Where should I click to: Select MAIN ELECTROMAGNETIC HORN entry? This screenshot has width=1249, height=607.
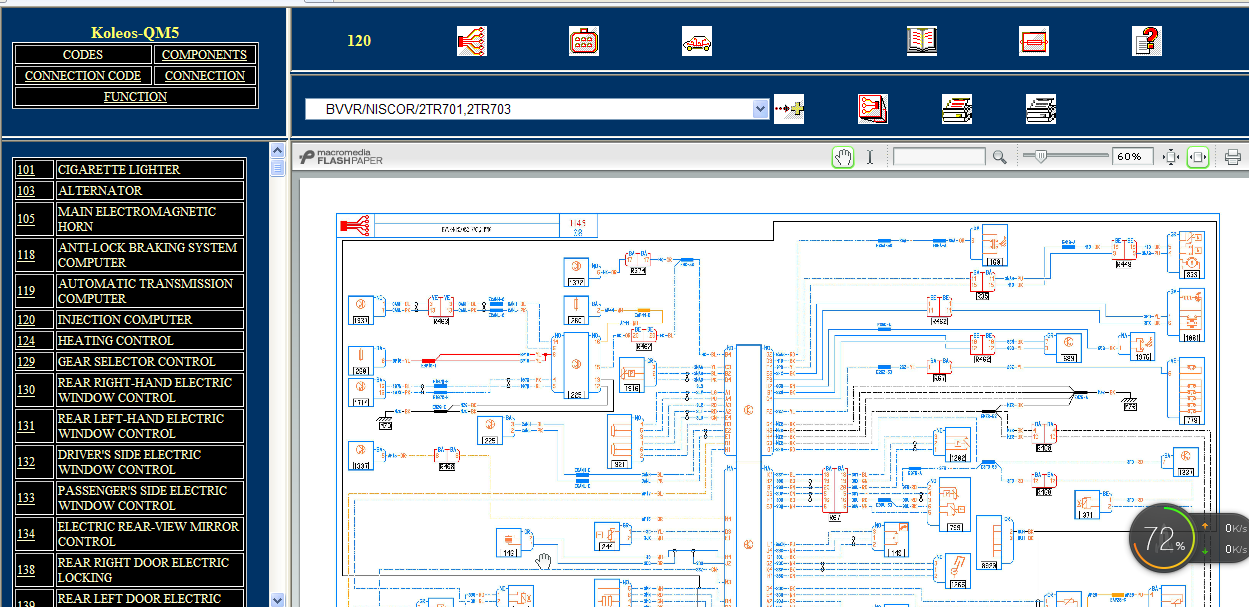pos(150,219)
